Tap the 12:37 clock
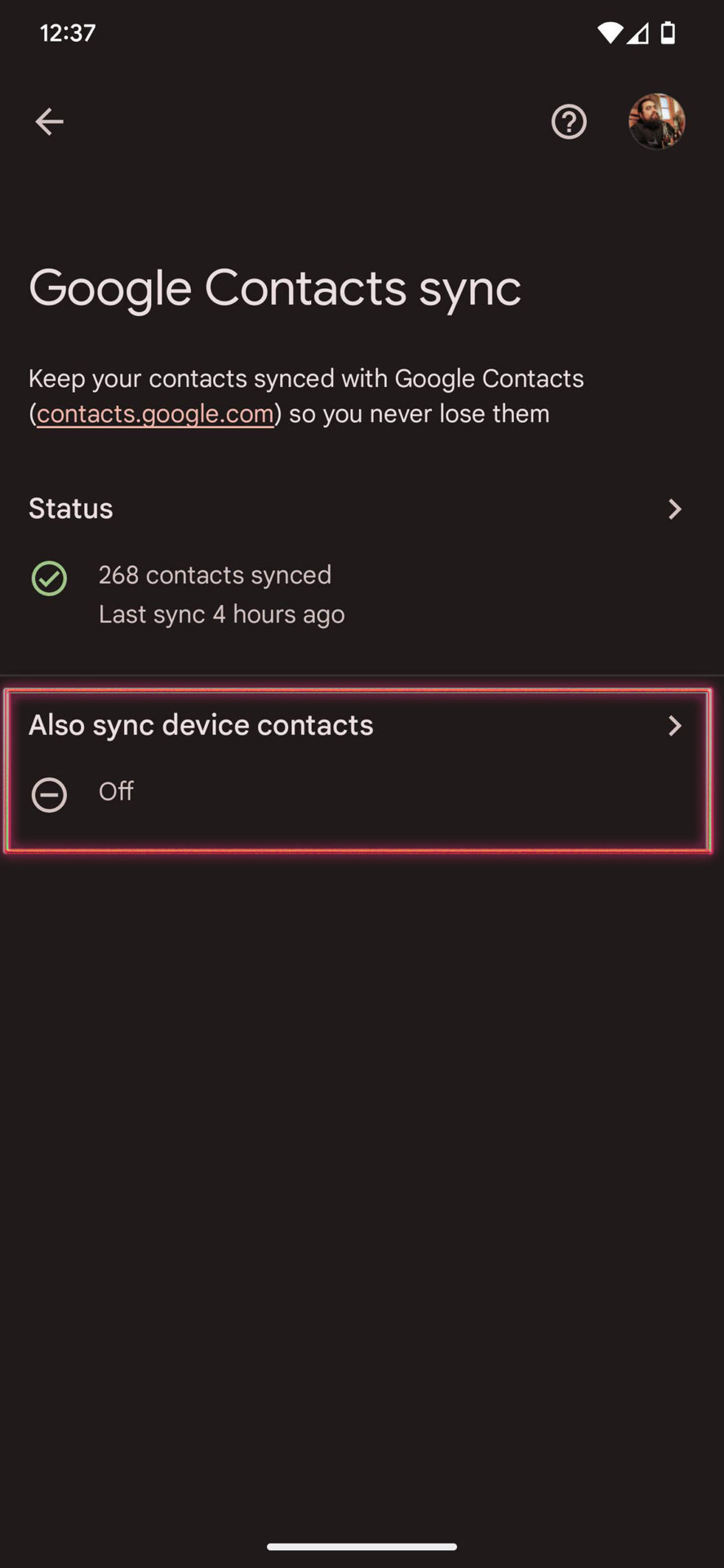Screen dimensions: 724x1568 click(x=68, y=33)
